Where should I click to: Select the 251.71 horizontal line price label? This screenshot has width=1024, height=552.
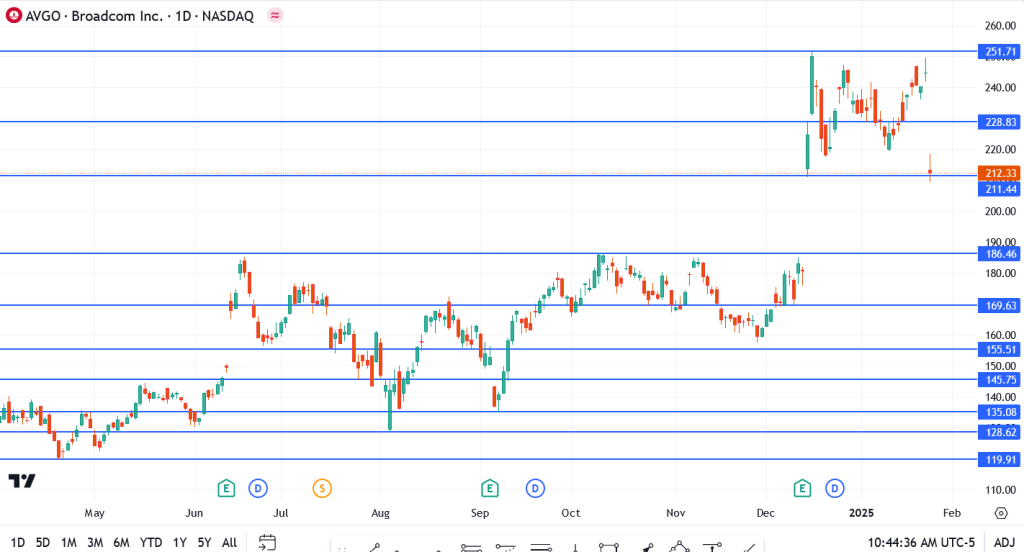(1000, 51)
